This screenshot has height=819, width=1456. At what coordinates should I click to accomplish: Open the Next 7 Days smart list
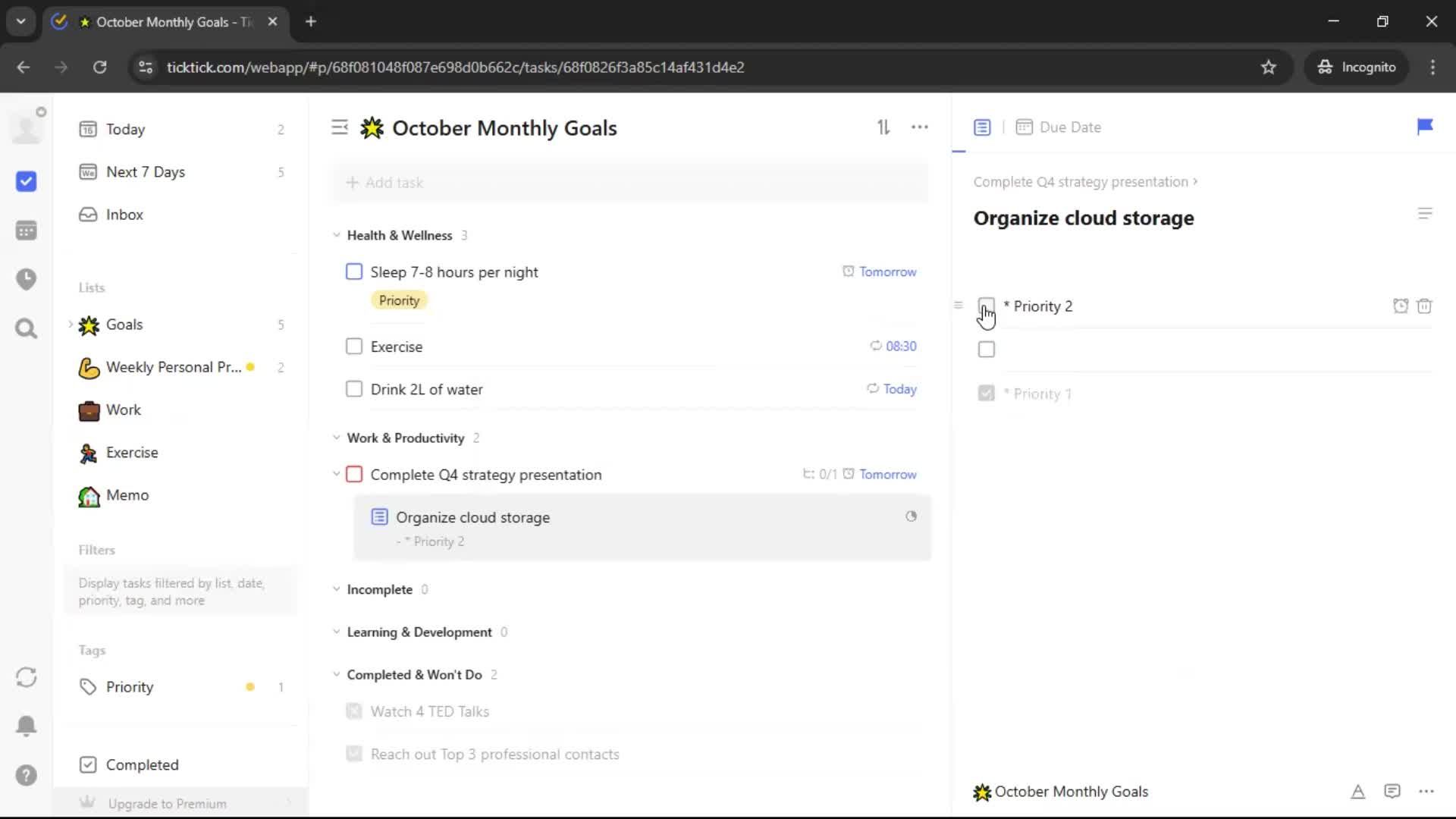pyautogui.click(x=146, y=172)
